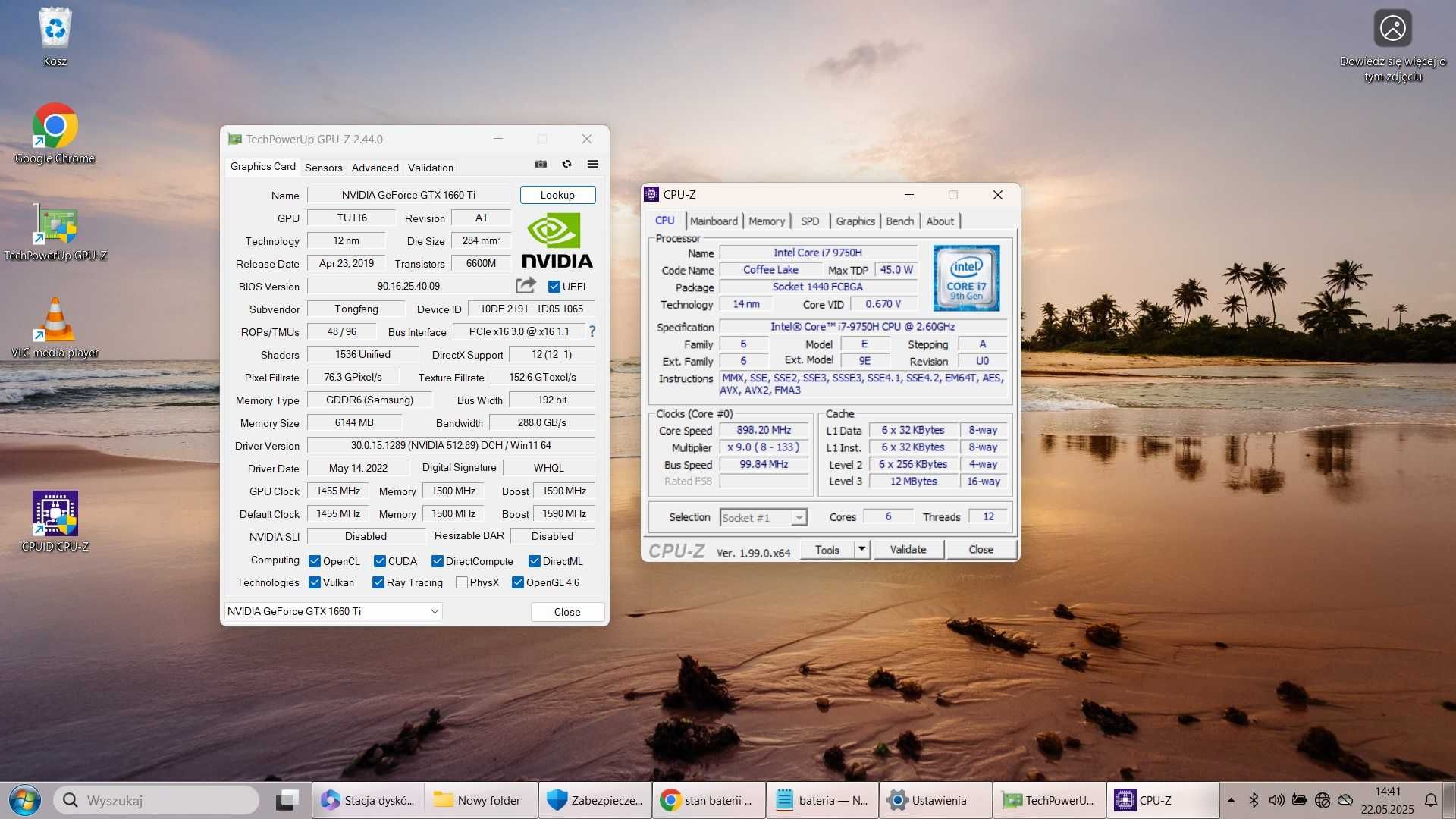Open the Kosz recycle bin desktop icon
This screenshot has height=819, width=1456.
tap(55, 36)
